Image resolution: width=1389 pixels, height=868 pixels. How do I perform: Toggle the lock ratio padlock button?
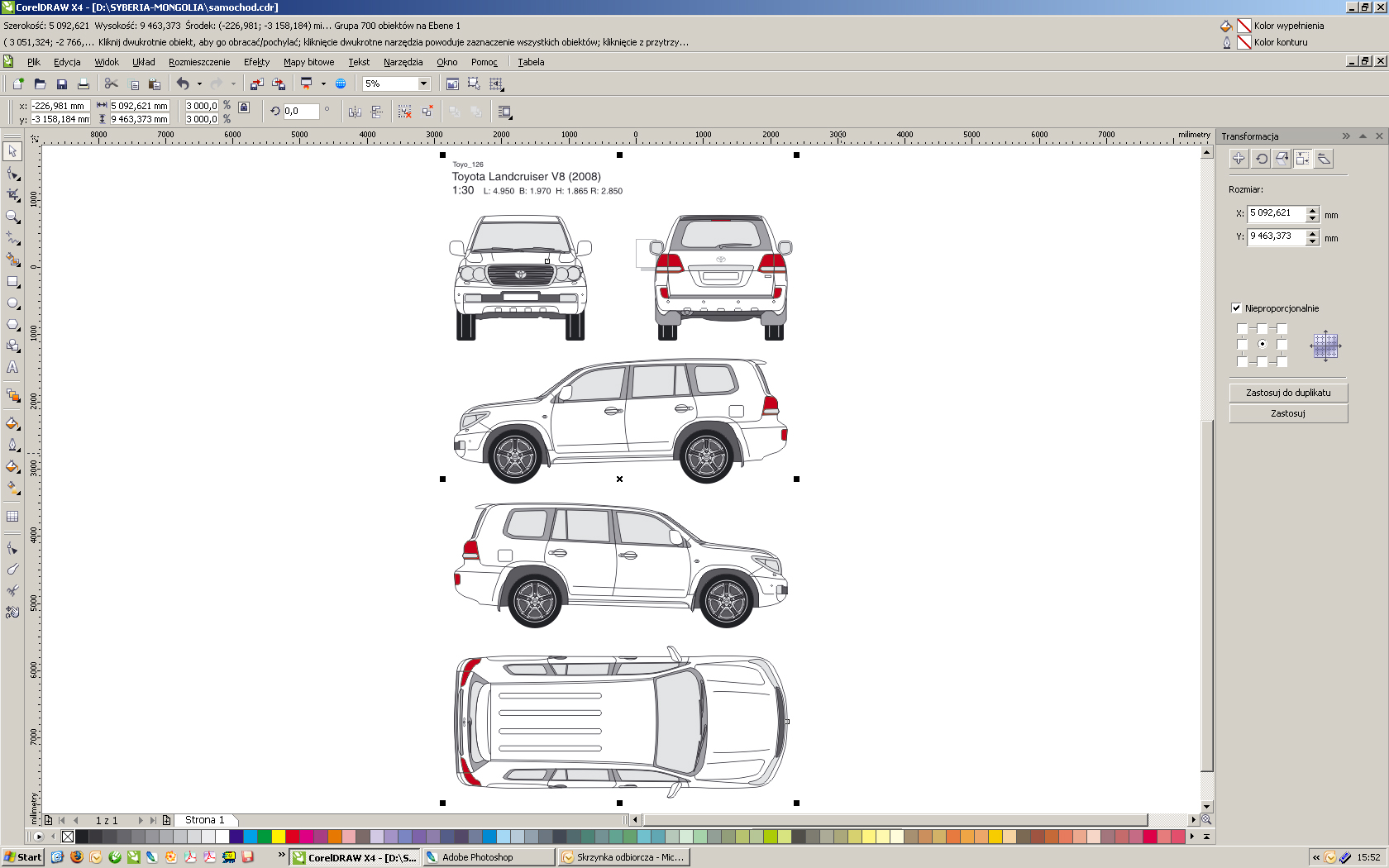[x=244, y=107]
